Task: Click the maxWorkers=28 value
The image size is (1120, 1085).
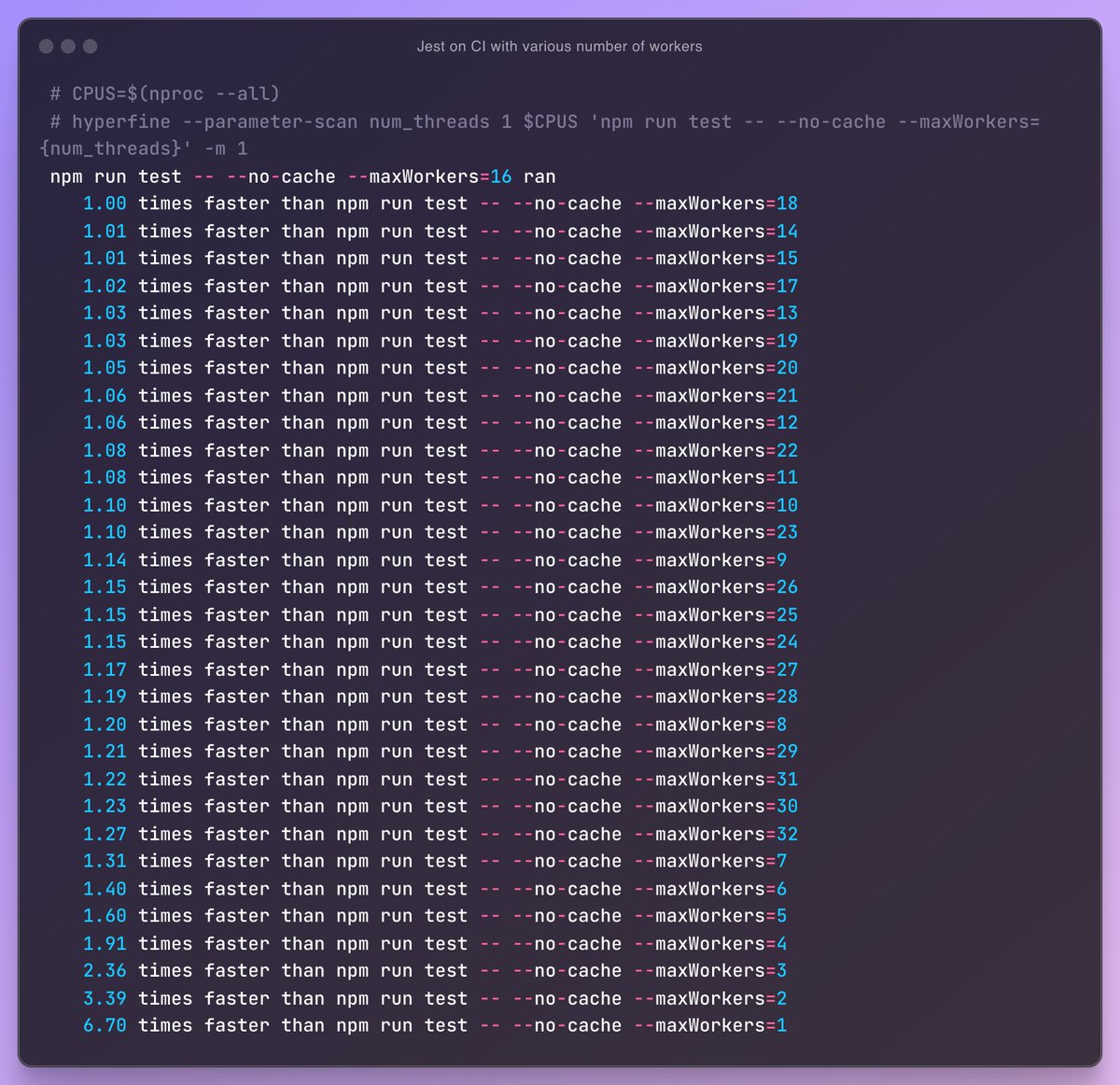Action: click(x=787, y=697)
